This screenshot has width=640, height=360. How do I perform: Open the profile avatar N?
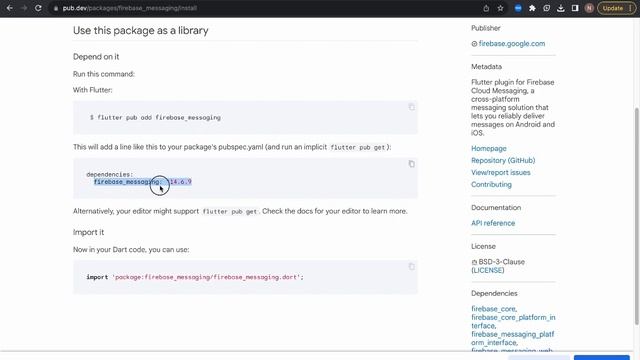pyautogui.click(x=589, y=8)
